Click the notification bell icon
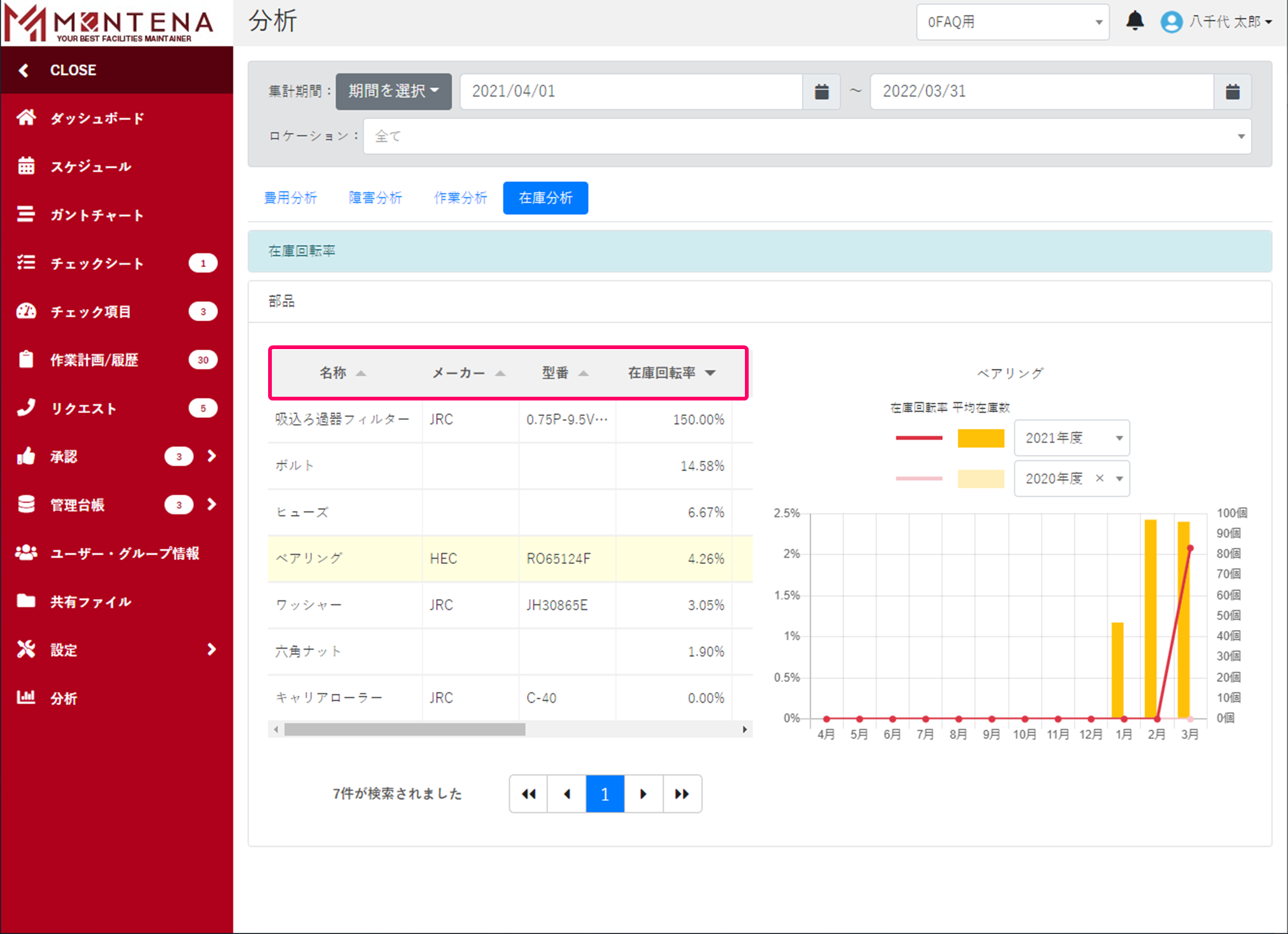Image resolution: width=1288 pixels, height=934 pixels. pyautogui.click(x=1134, y=21)
